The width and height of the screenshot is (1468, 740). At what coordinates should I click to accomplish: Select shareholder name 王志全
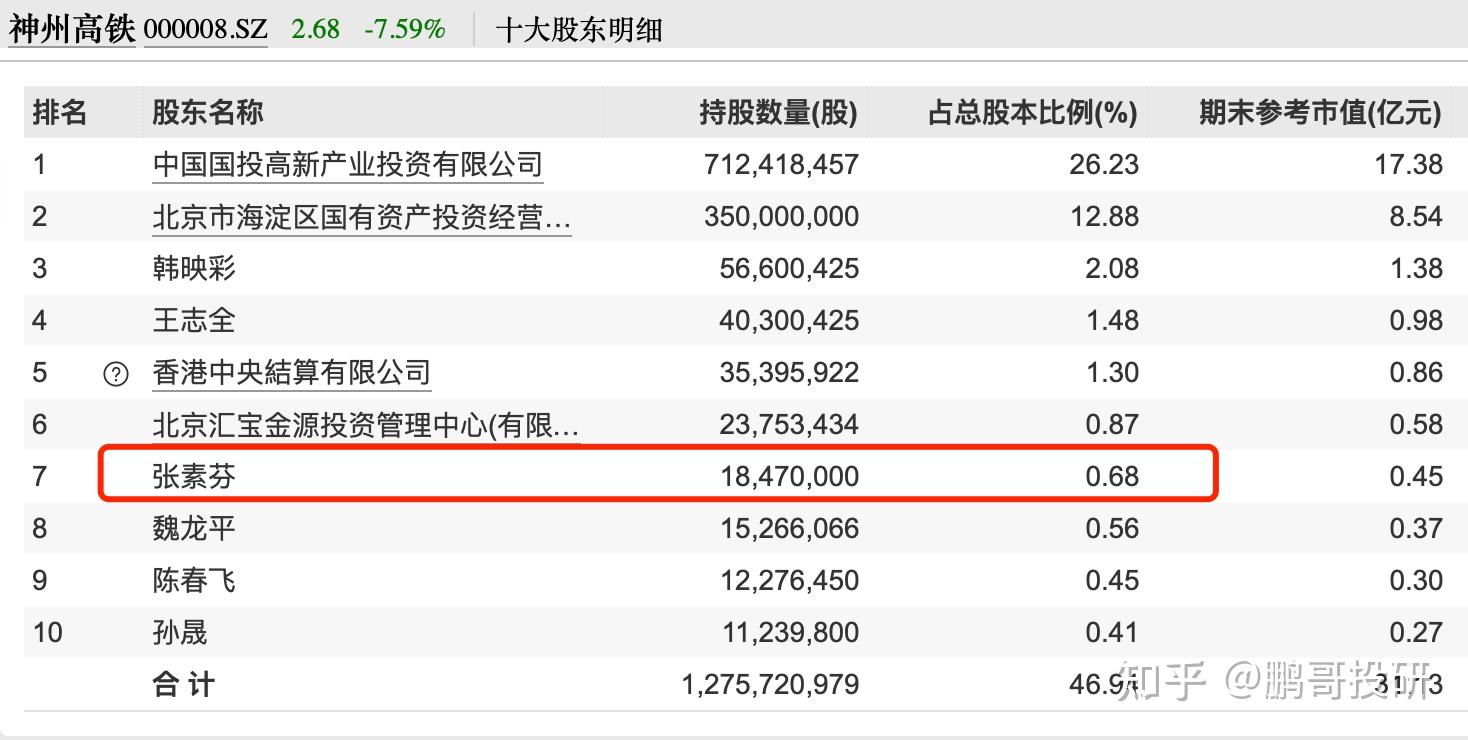tap(194, 320)
